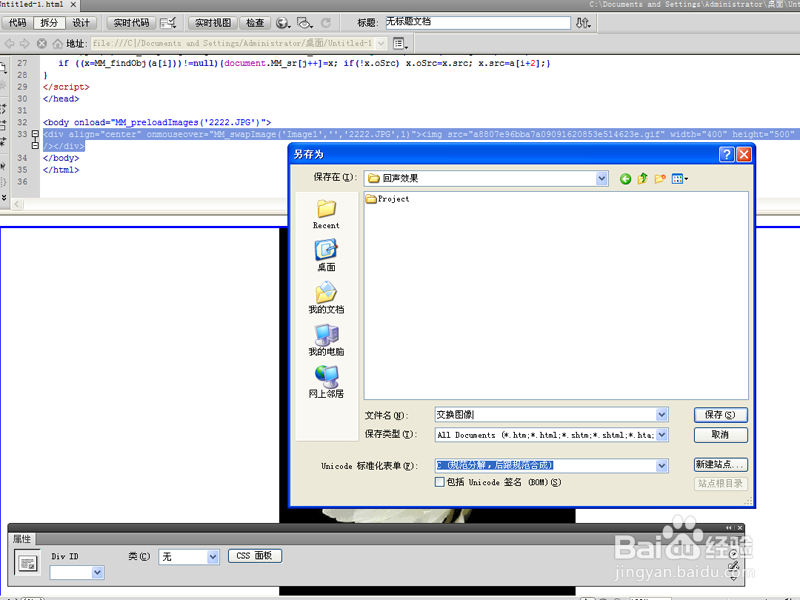The width and height of the screenshot is (800, 600).
Task: Open the view menu icon in Save As dialog
Action: pos(680,179)
